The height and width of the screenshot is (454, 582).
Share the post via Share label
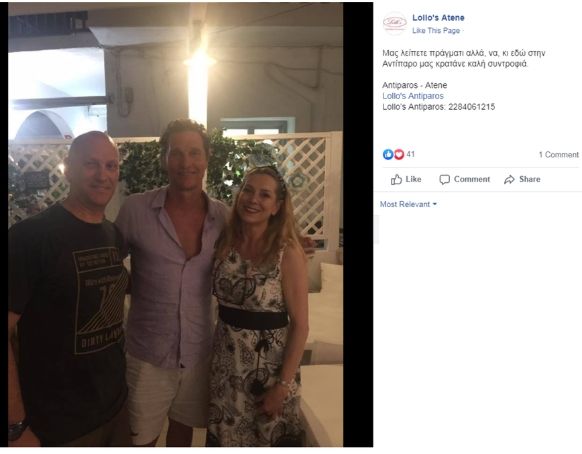pos(529,179)
